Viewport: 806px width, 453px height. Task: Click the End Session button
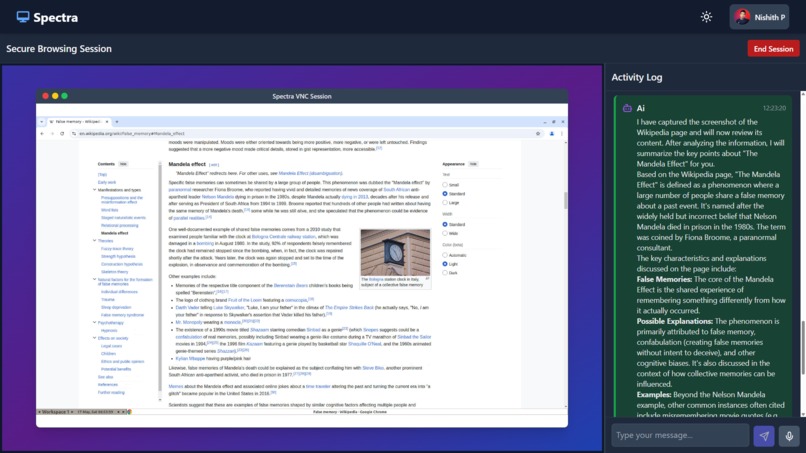click(x=773, y=49)
